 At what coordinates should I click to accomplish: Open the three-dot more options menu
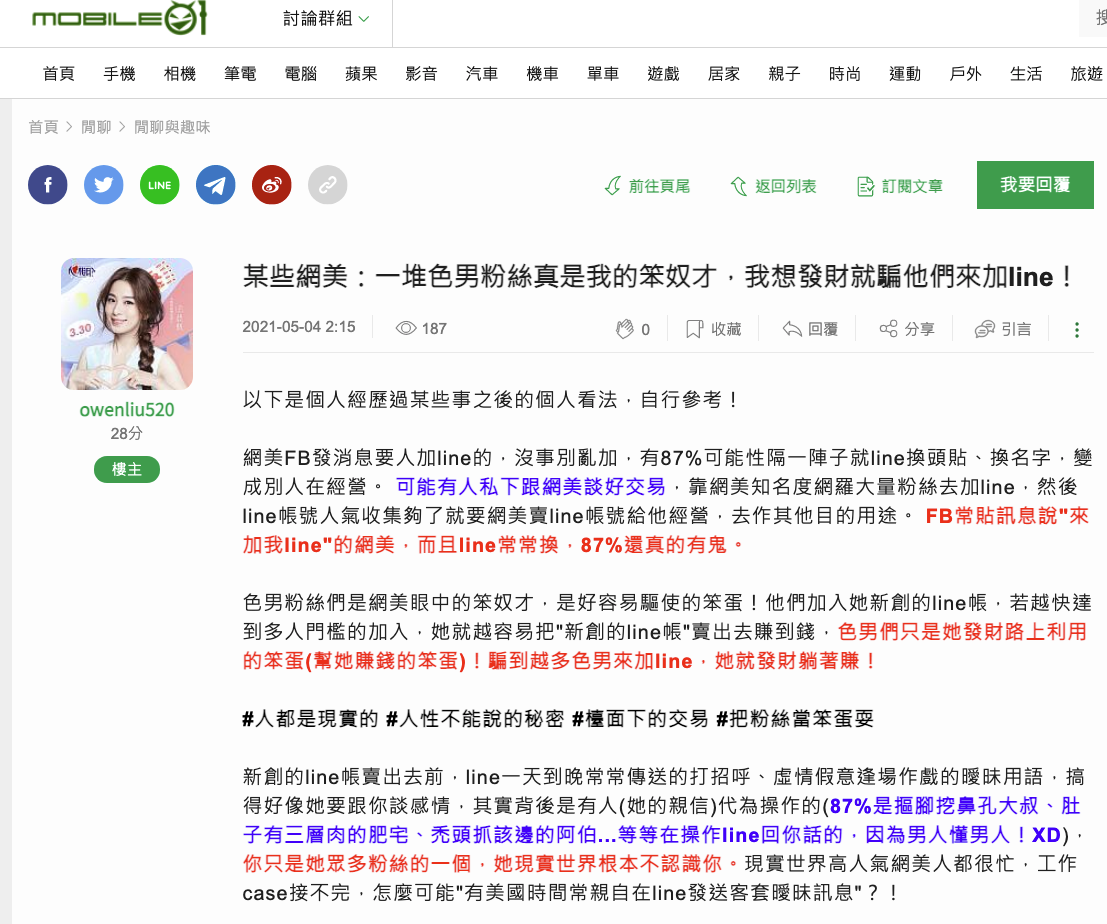pyautogui.click(x=1077, y=330)
